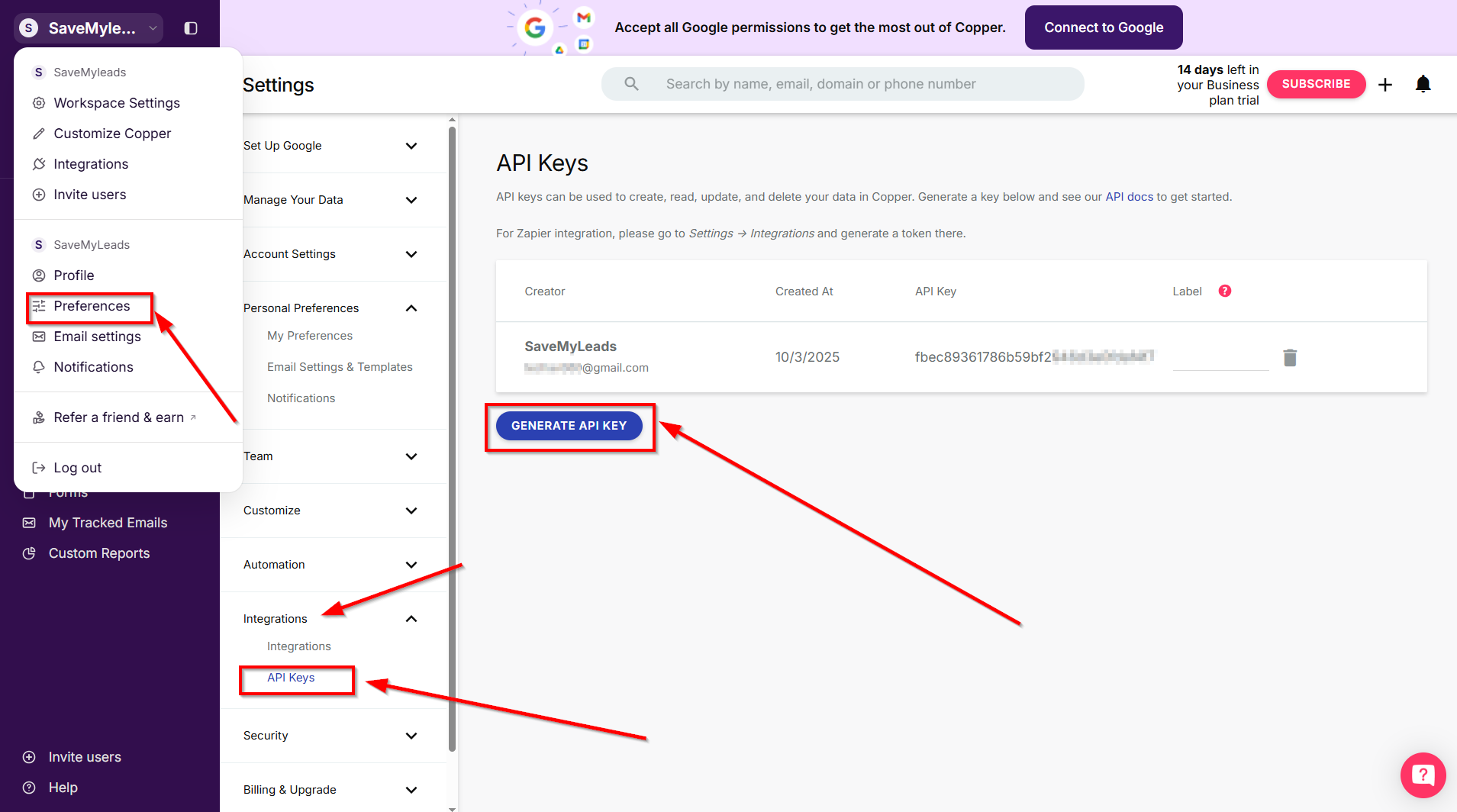Viewport: 1457px width, 812px height.
Task: Open Workspace Settings from the menu
Action: coord(116,103)
